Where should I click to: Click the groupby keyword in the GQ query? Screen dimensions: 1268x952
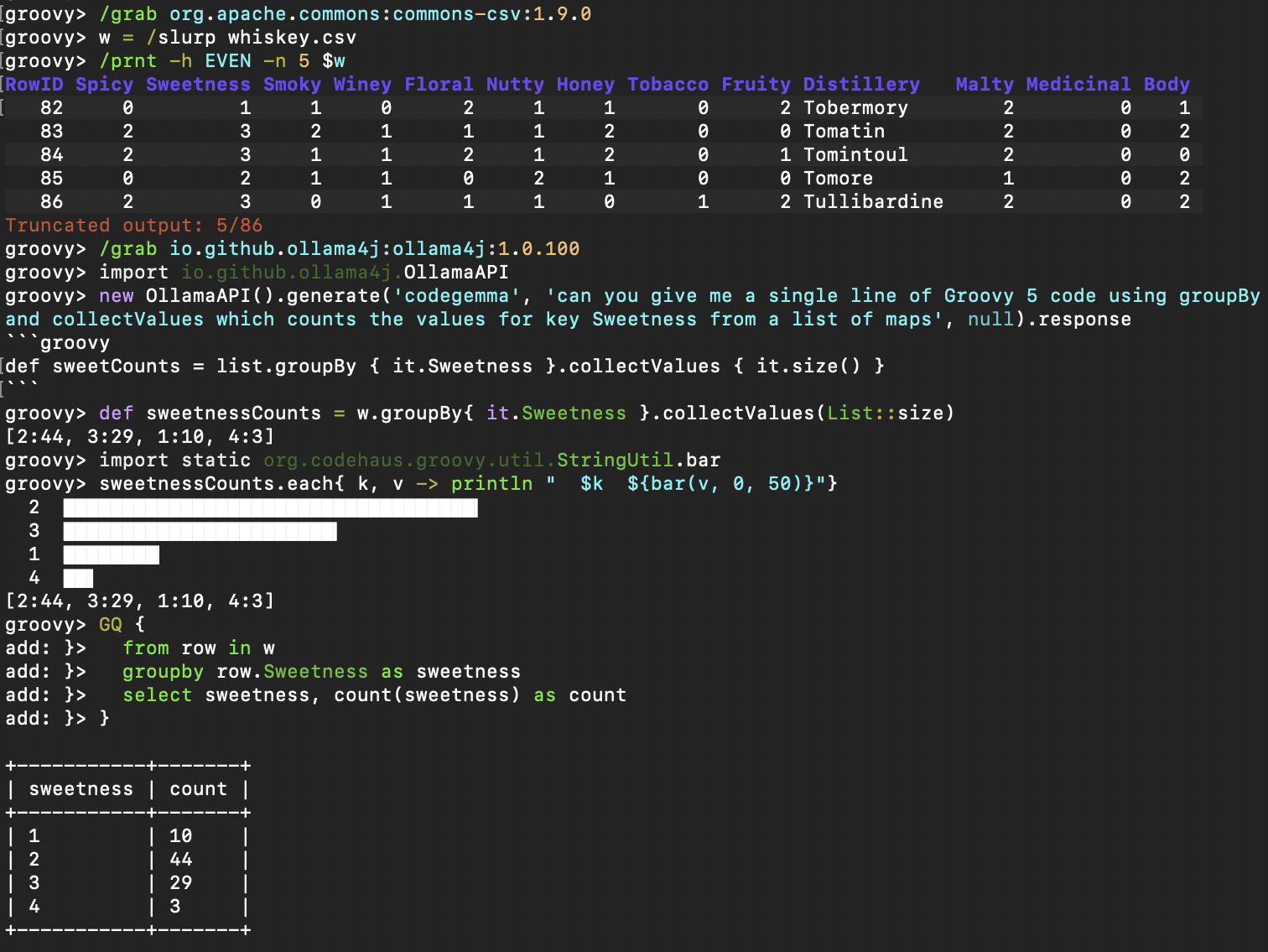(x=163, y=672)
